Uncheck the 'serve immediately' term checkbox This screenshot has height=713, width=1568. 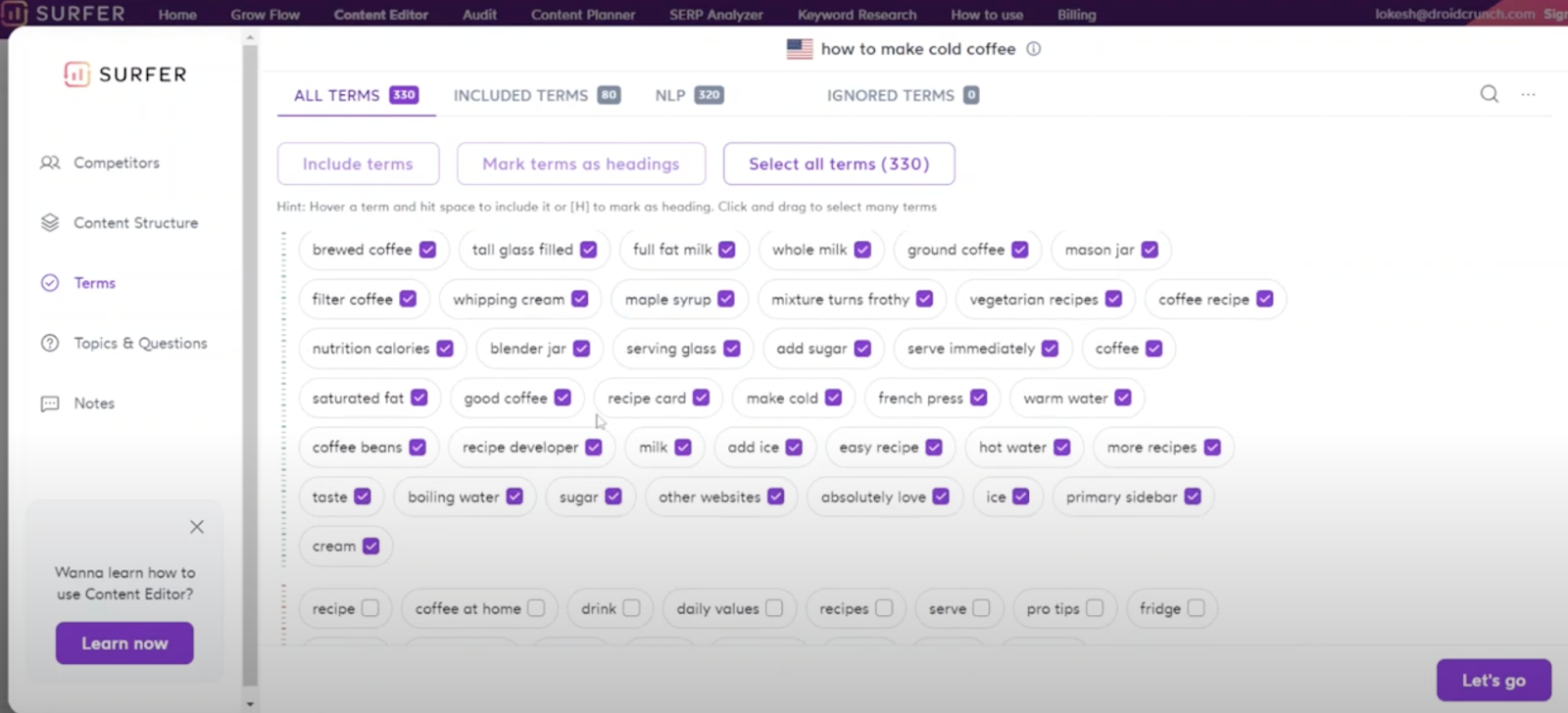click(x=1050, y=348)
